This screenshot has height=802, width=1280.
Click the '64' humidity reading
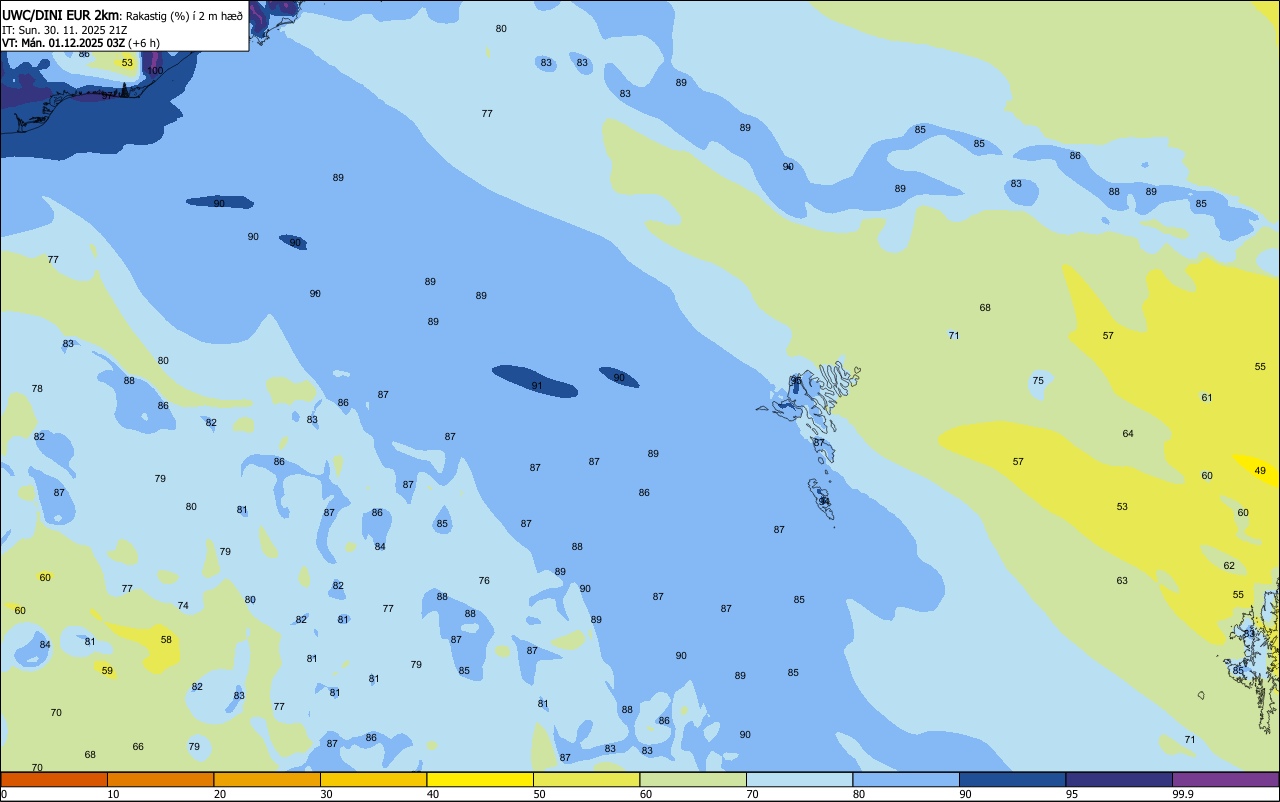(1128, 434)
